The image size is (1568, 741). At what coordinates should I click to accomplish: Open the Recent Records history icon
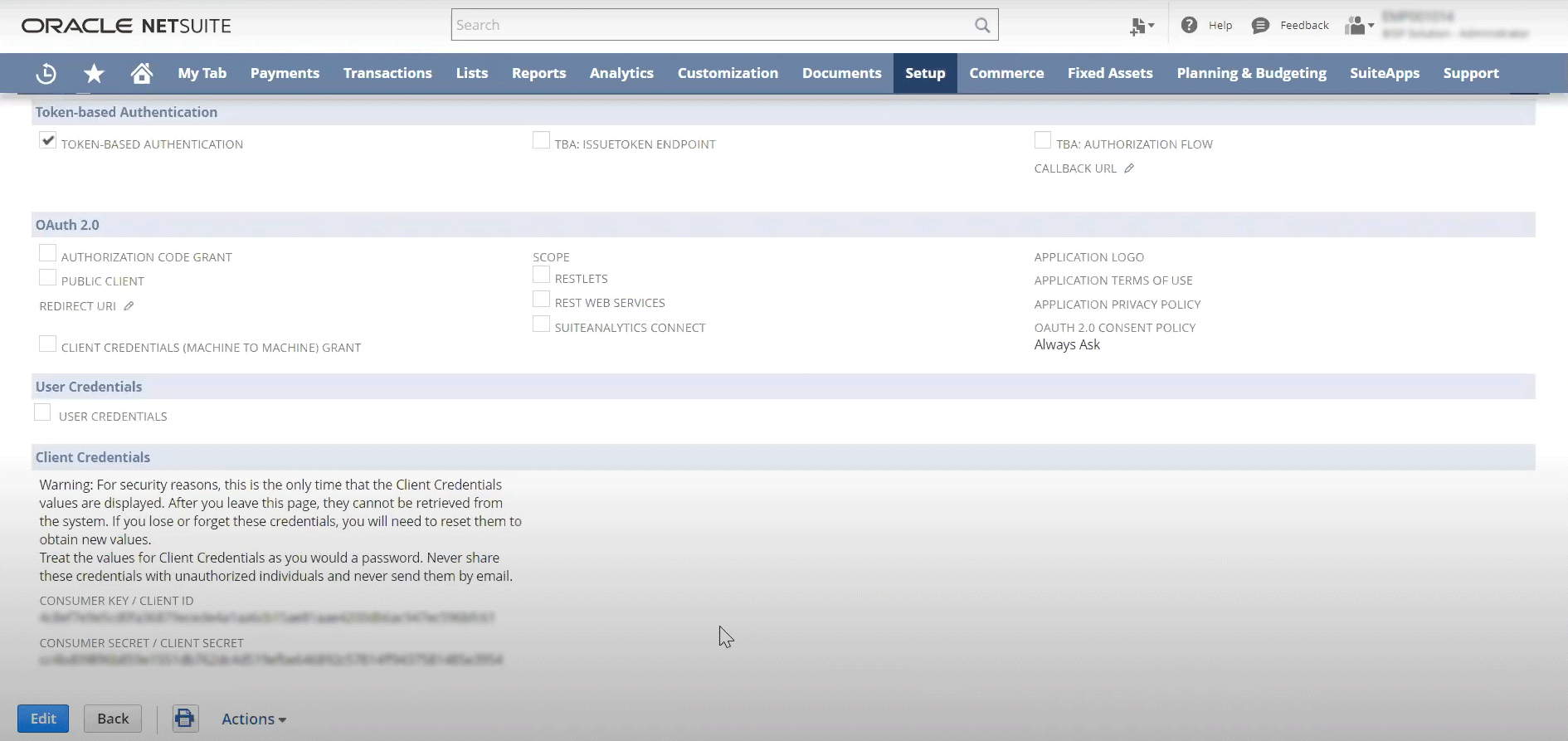[x=46, y=73]
